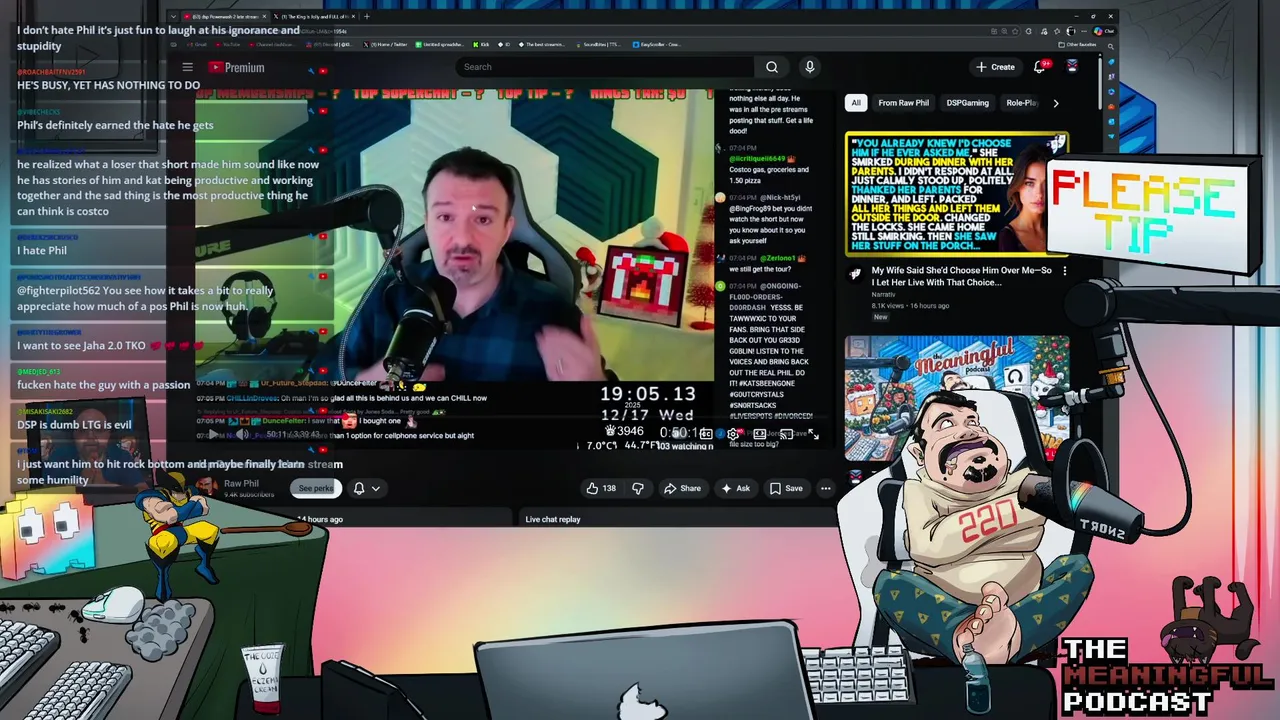Mute the video with the speaker icon

click(x=242, y=435)
